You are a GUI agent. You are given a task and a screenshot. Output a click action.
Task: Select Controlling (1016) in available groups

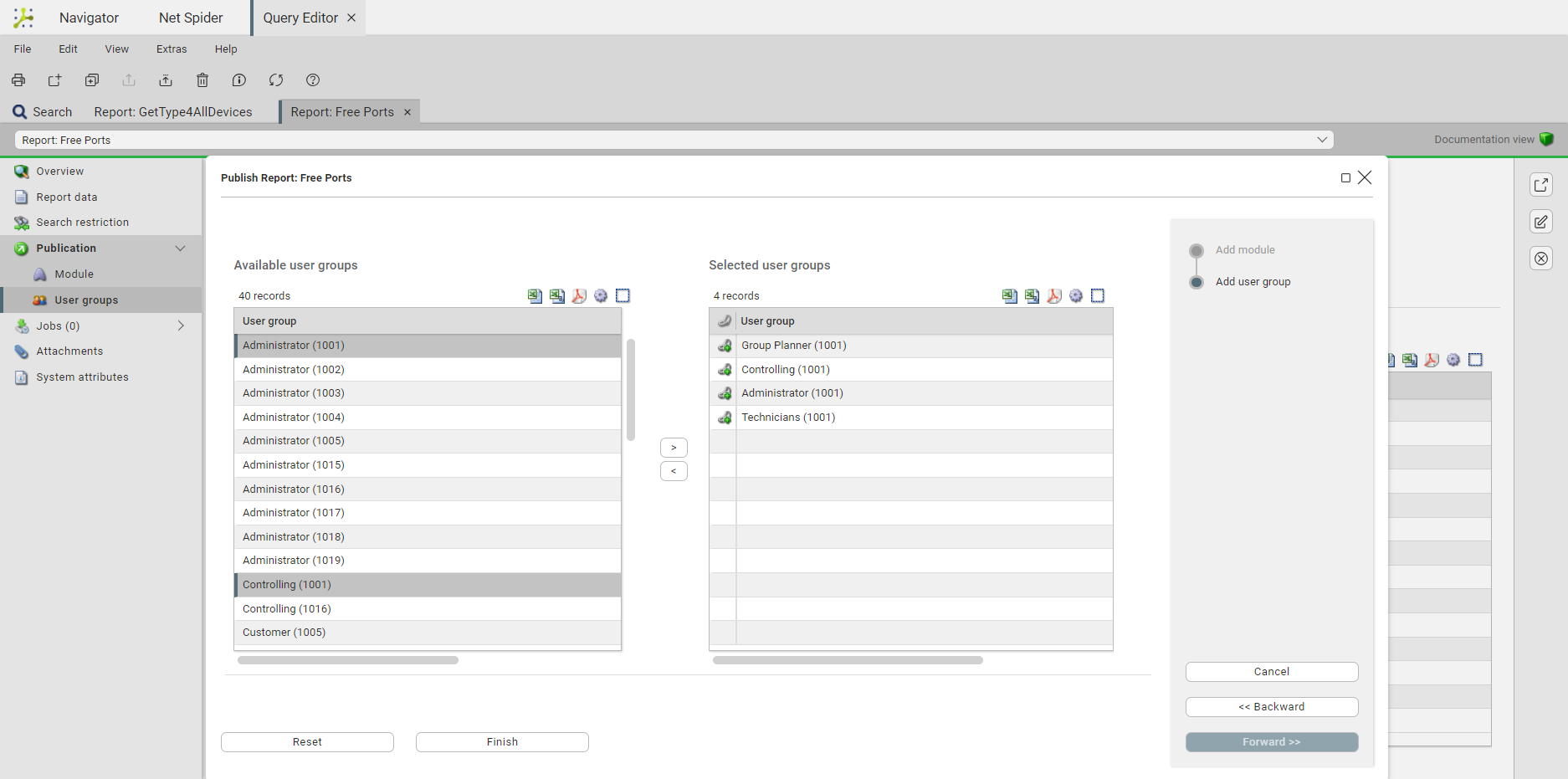287,609
